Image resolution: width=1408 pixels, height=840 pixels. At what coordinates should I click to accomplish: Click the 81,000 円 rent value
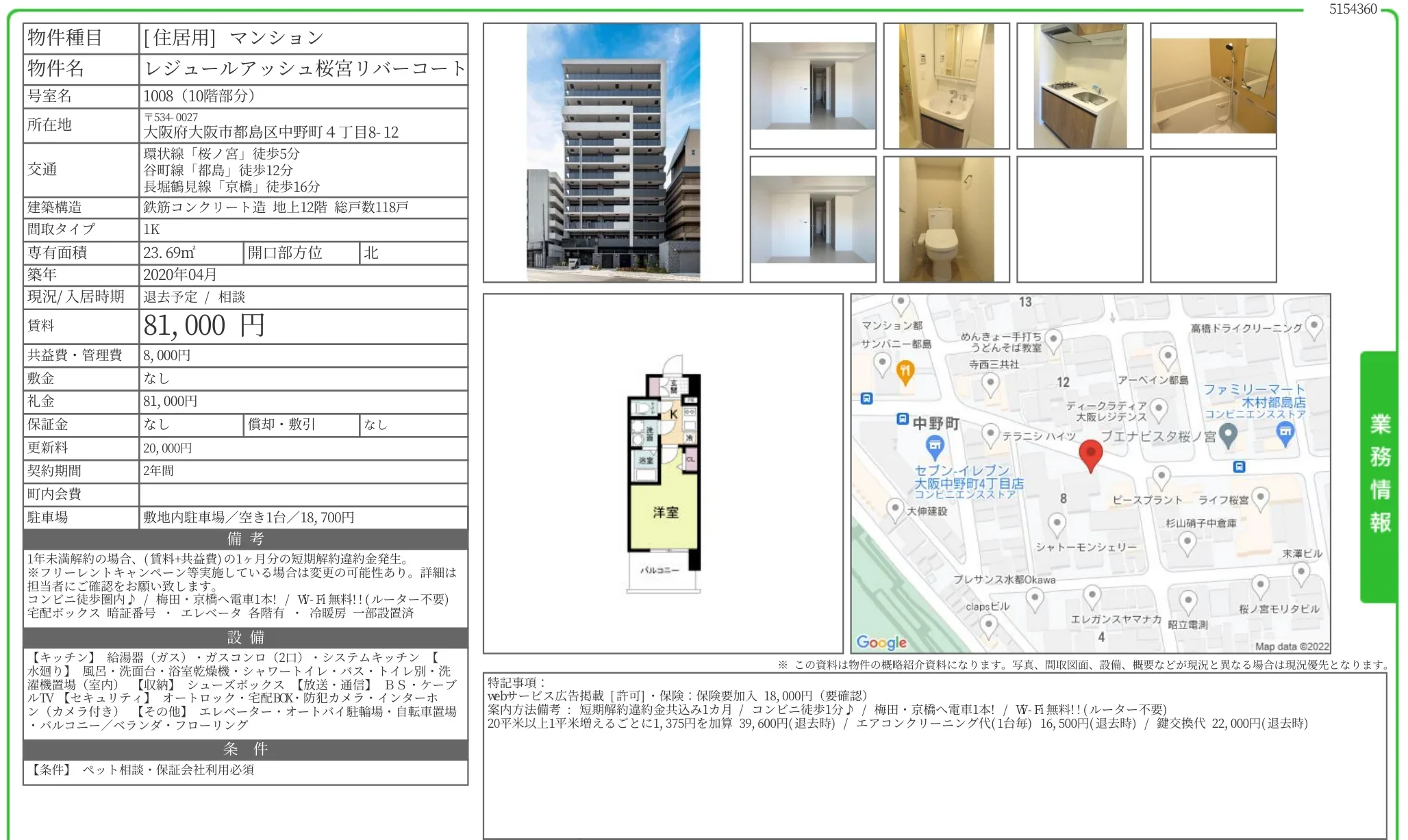[204, 326]
